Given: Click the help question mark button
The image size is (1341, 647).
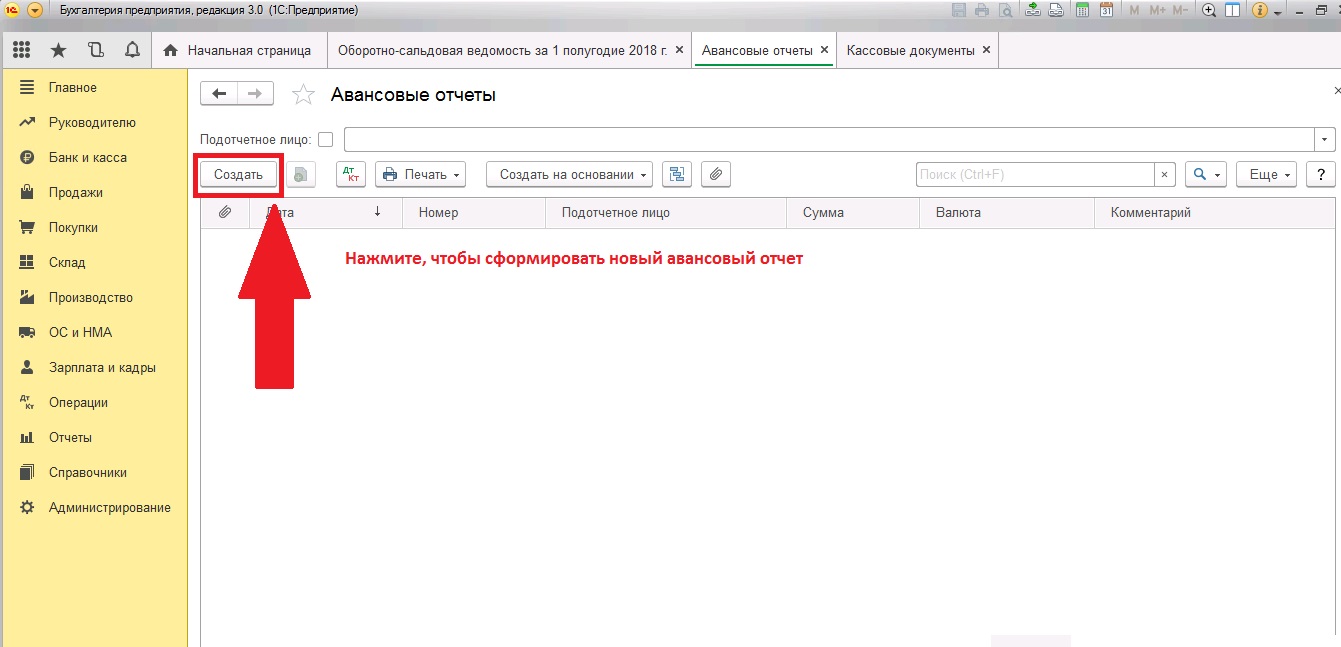Looking at the screenshot, I should click(x=1321, y=174).
